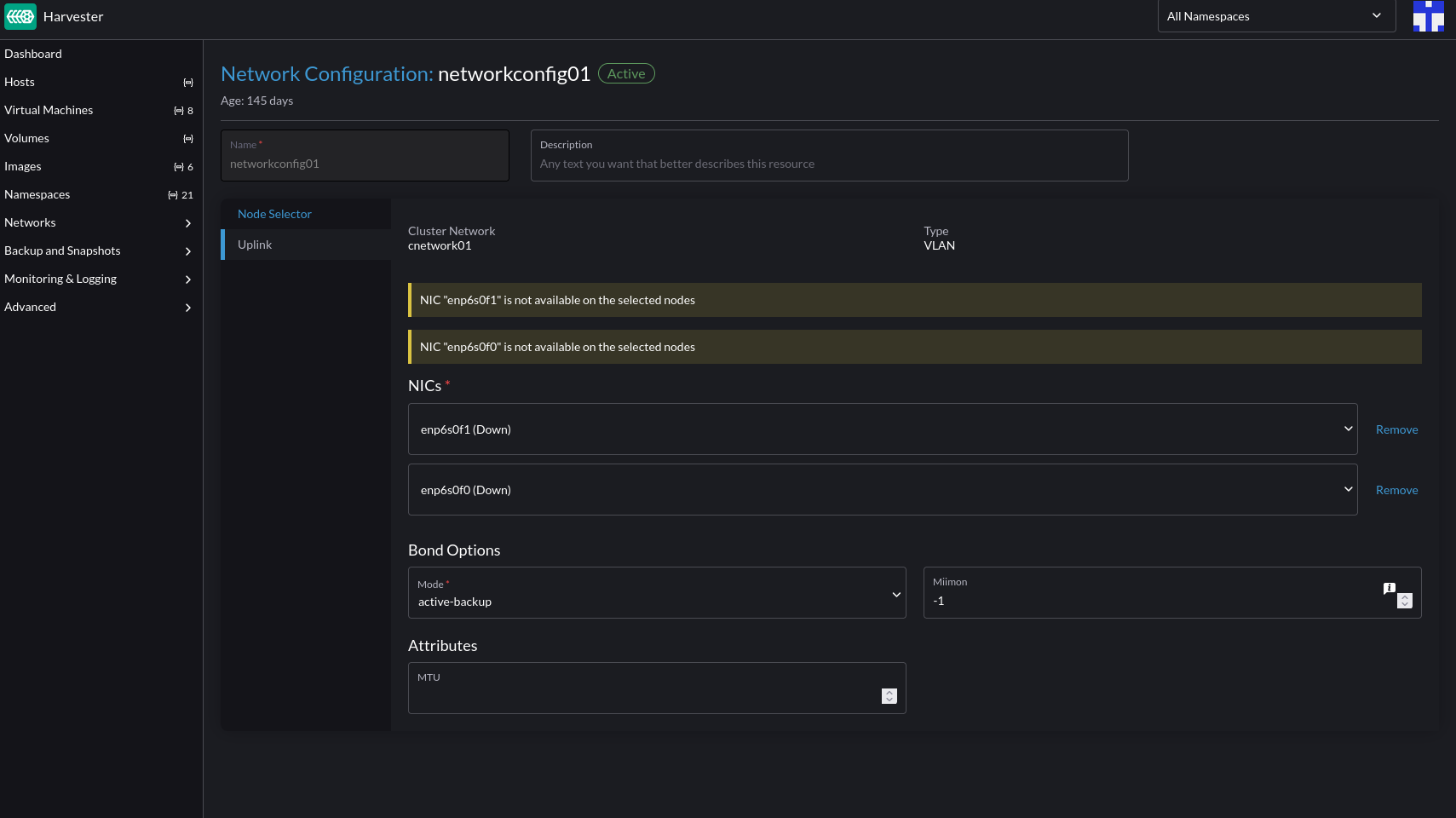
Task: Switch to the Uplink tab
Action: click(255, 245)
